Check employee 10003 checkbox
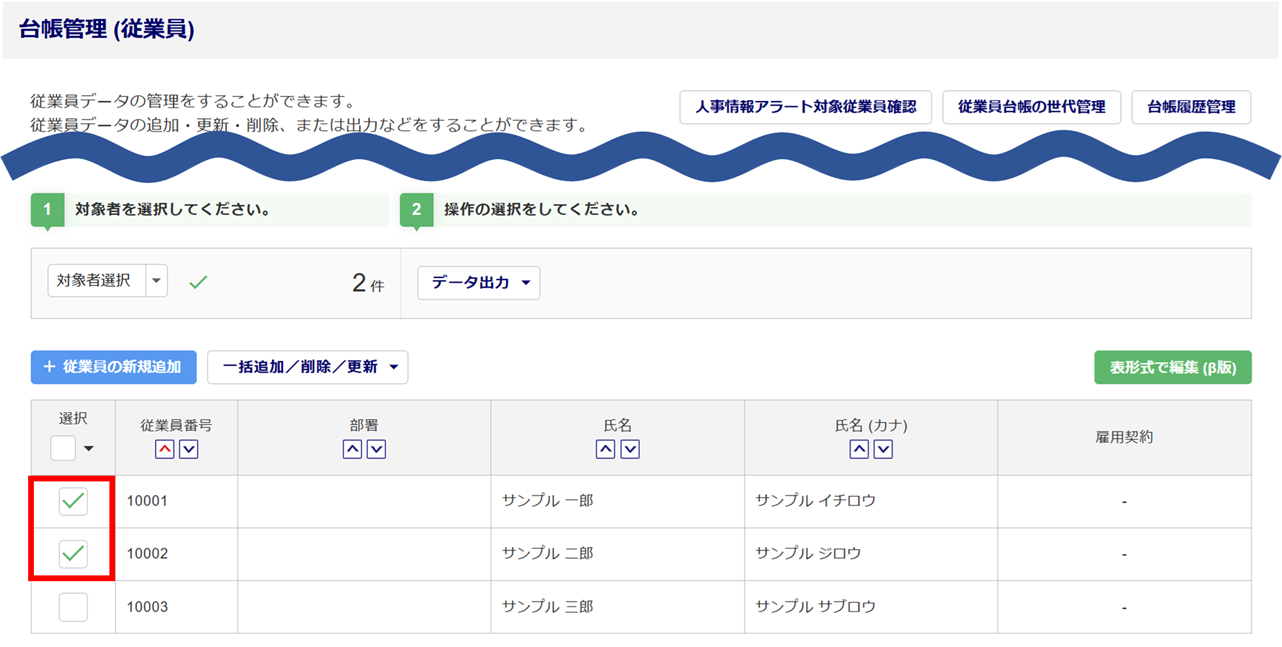Image resolution: width=1282 pixels, height=647 pixels. pos(73,606)
